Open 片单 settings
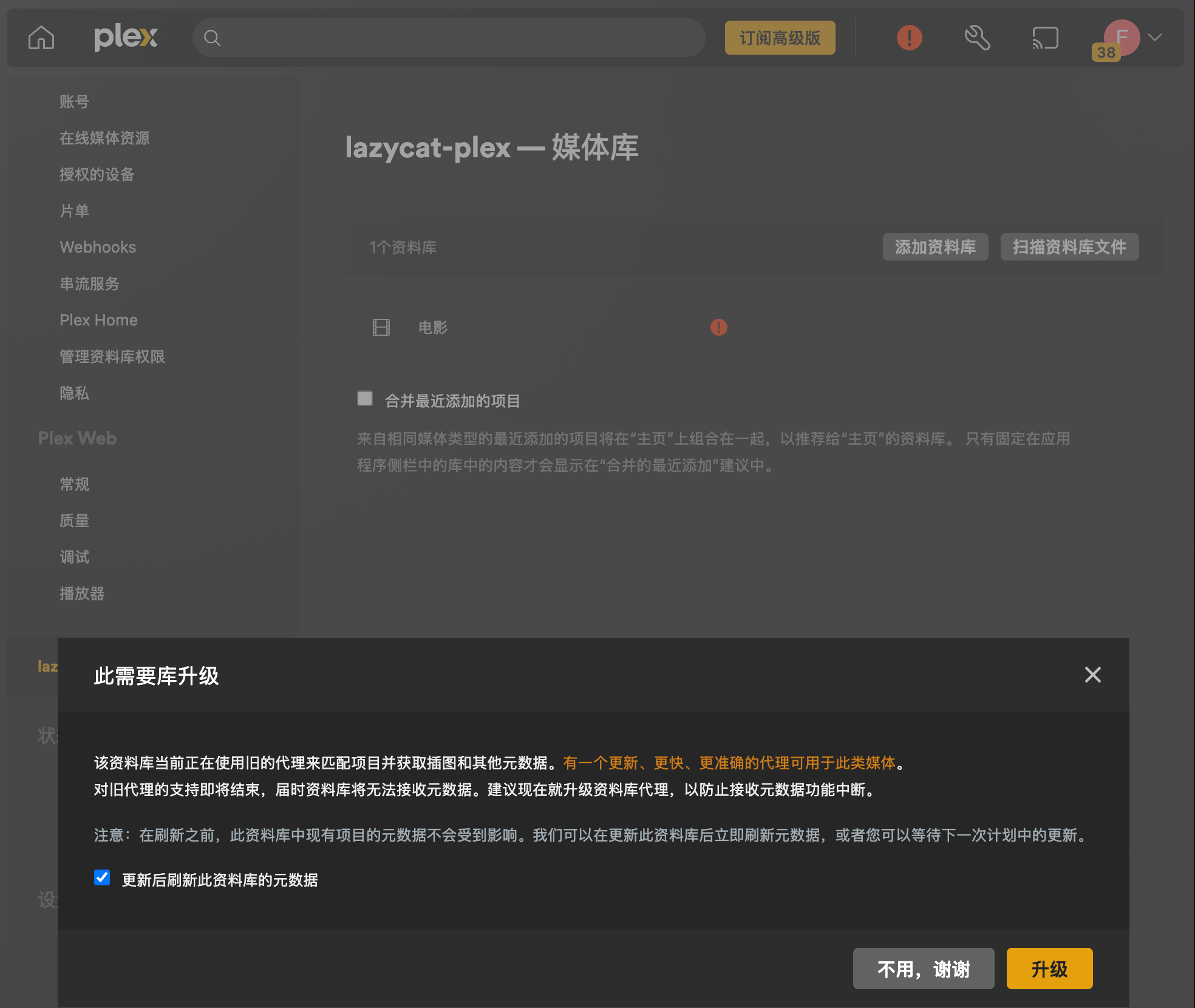Image resolution: width=1195 pixels, height=1008 pixels. coord(74,211)
